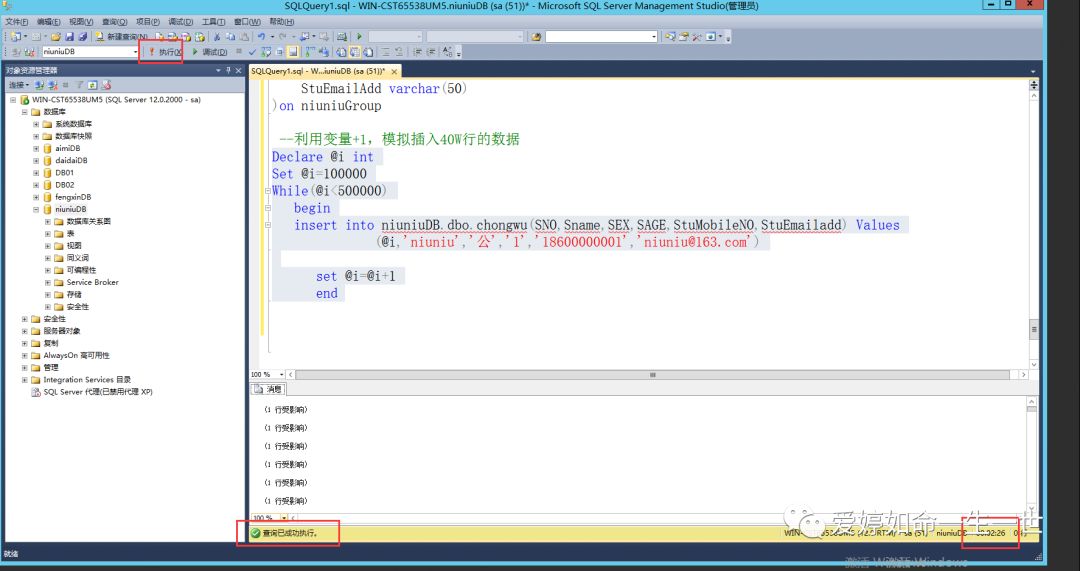Select the DB02 database in tree

[65, 185]
